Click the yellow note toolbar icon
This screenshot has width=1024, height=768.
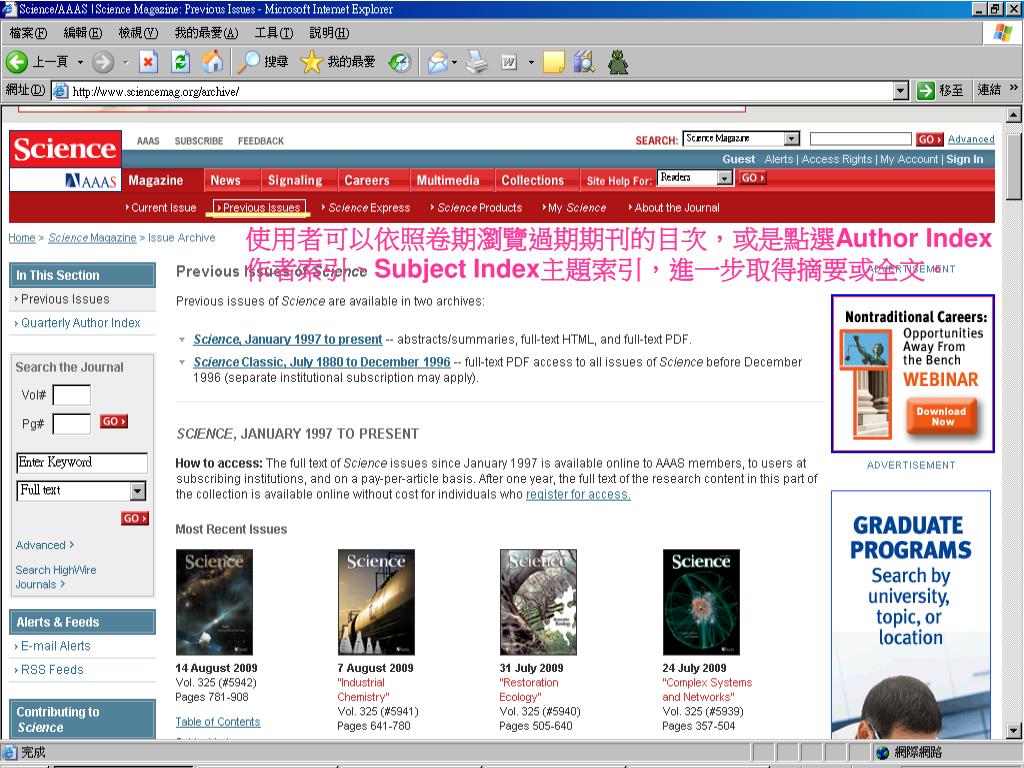[553, 63]
